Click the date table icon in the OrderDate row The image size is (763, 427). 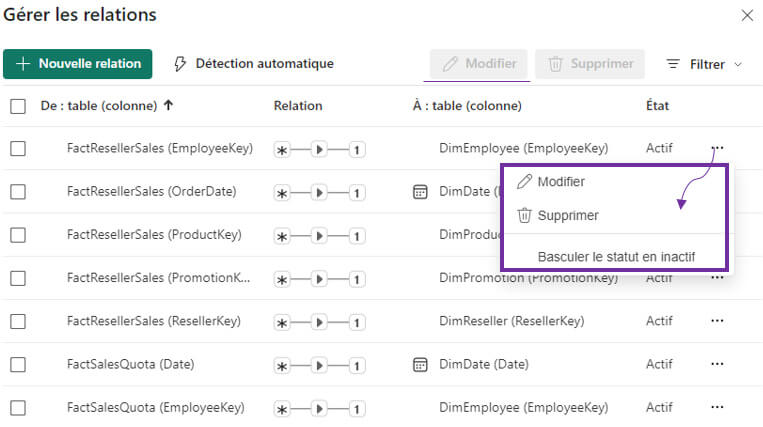point(420,192)
